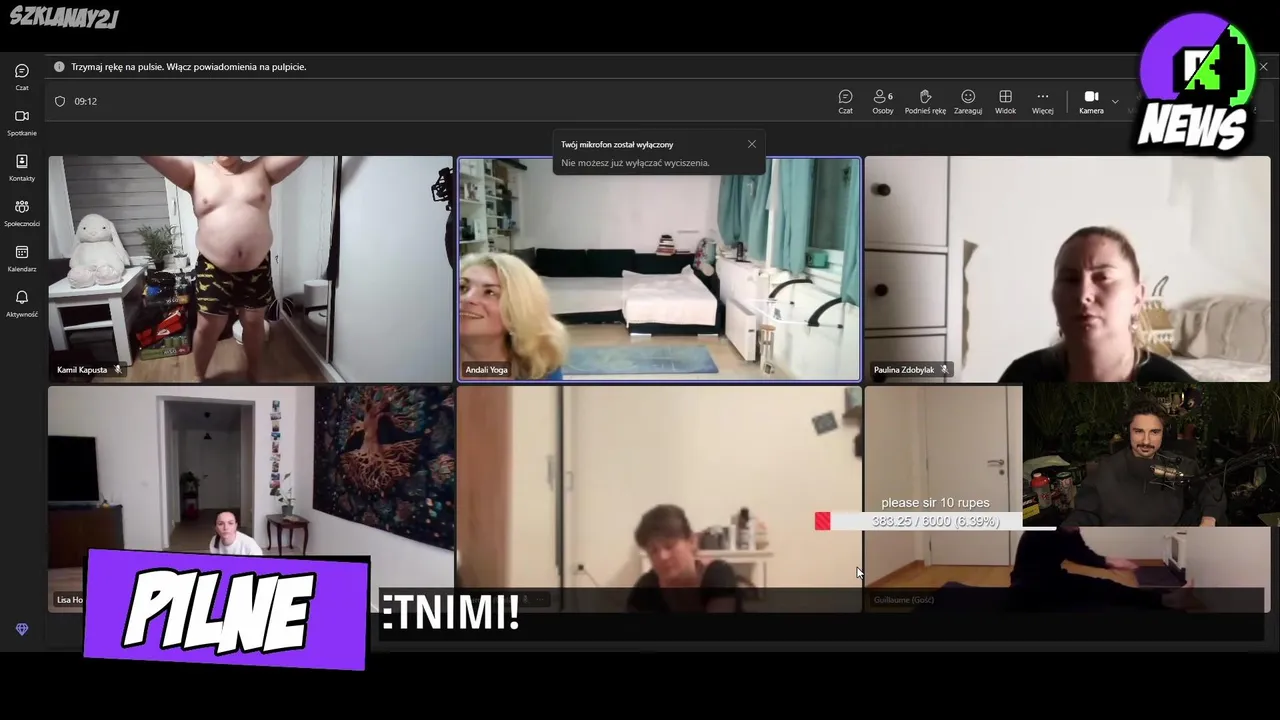Click Kamil Kapusta name label
Screen dimensions: 1280x720
point(82,370)
